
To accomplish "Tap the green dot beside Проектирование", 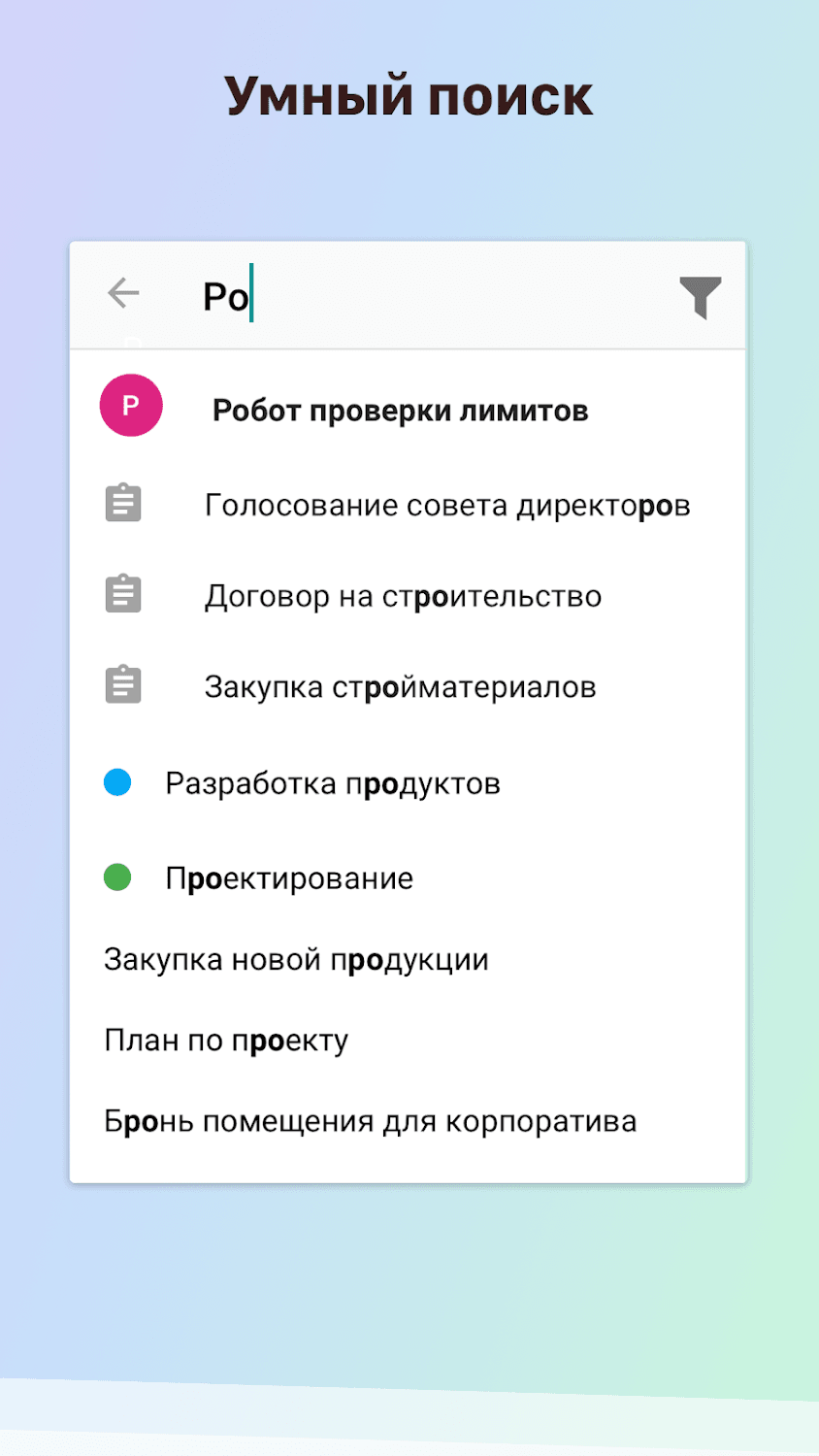I will (117, 877).
